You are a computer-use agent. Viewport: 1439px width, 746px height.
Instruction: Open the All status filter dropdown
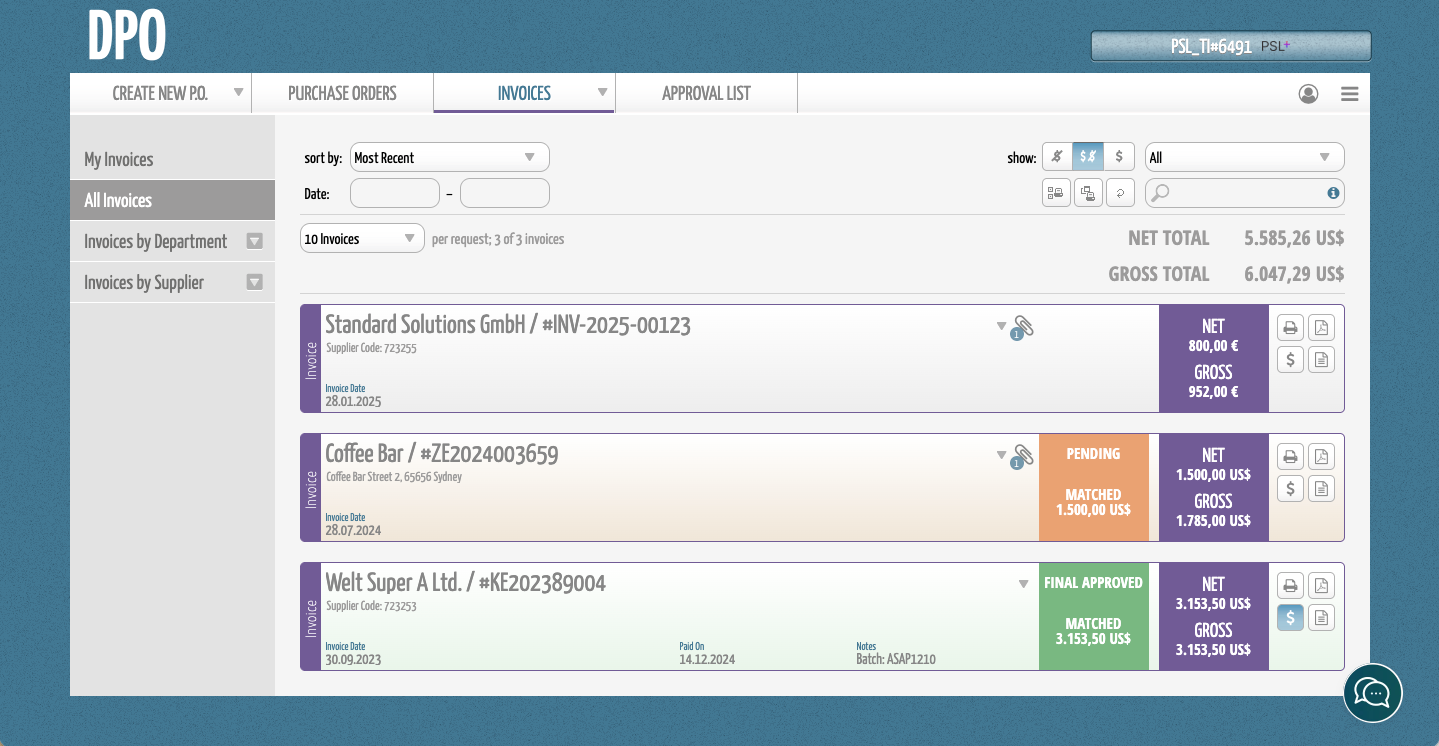[x=1245, y=157]
